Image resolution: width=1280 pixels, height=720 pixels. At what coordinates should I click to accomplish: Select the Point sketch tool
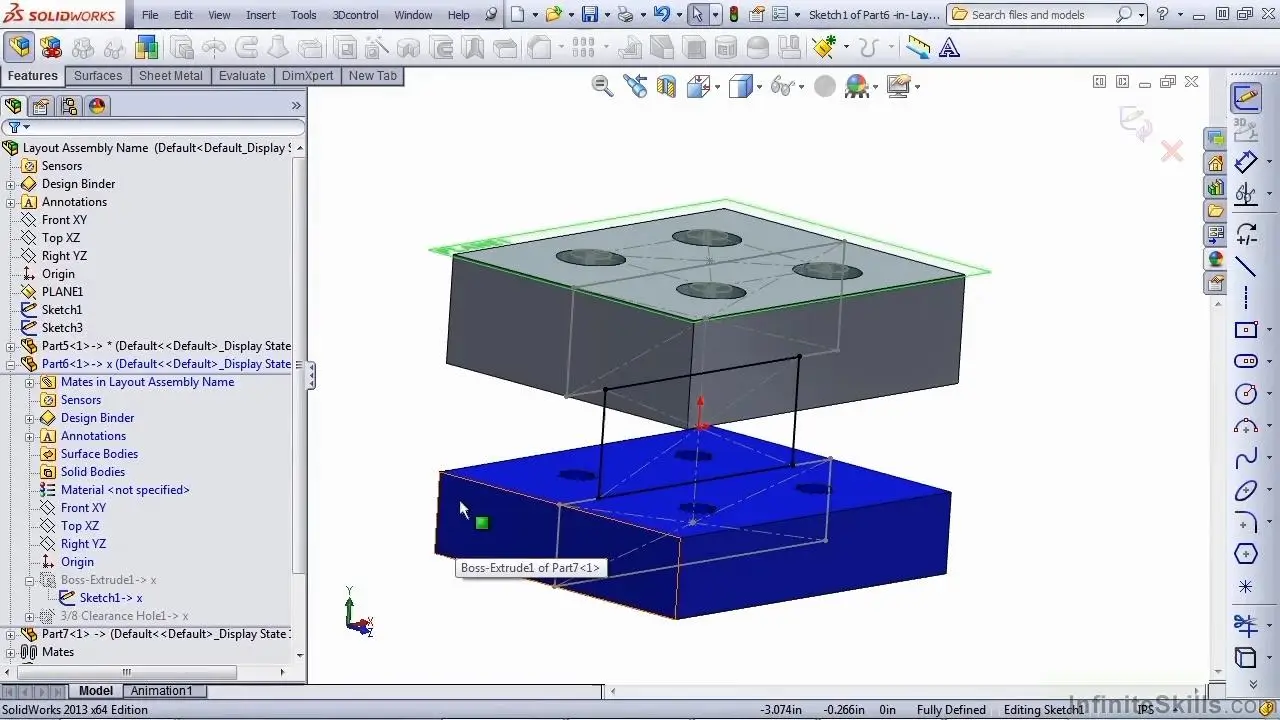pyautogui.click(x=1245, y=587)
